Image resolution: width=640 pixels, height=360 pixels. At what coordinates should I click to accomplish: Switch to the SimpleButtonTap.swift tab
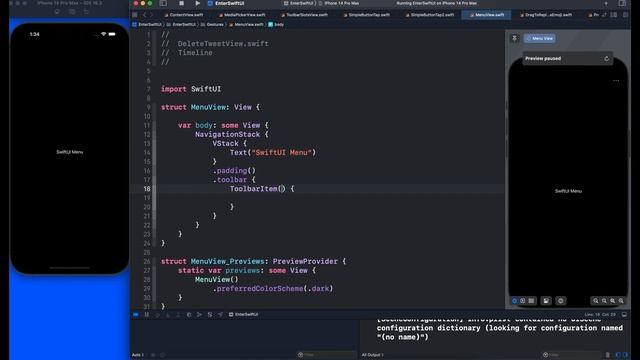367,15
